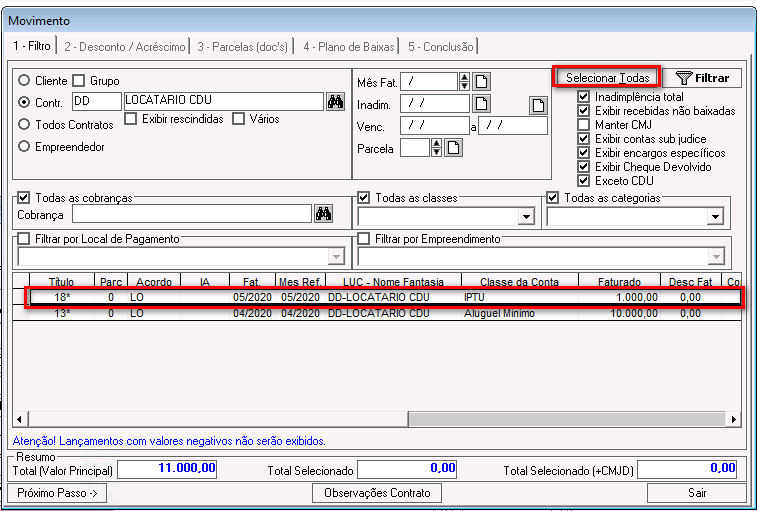Click Selecionar Todas button
The height and width of the screenshot is (511, 757).
[x=607, y=77]
